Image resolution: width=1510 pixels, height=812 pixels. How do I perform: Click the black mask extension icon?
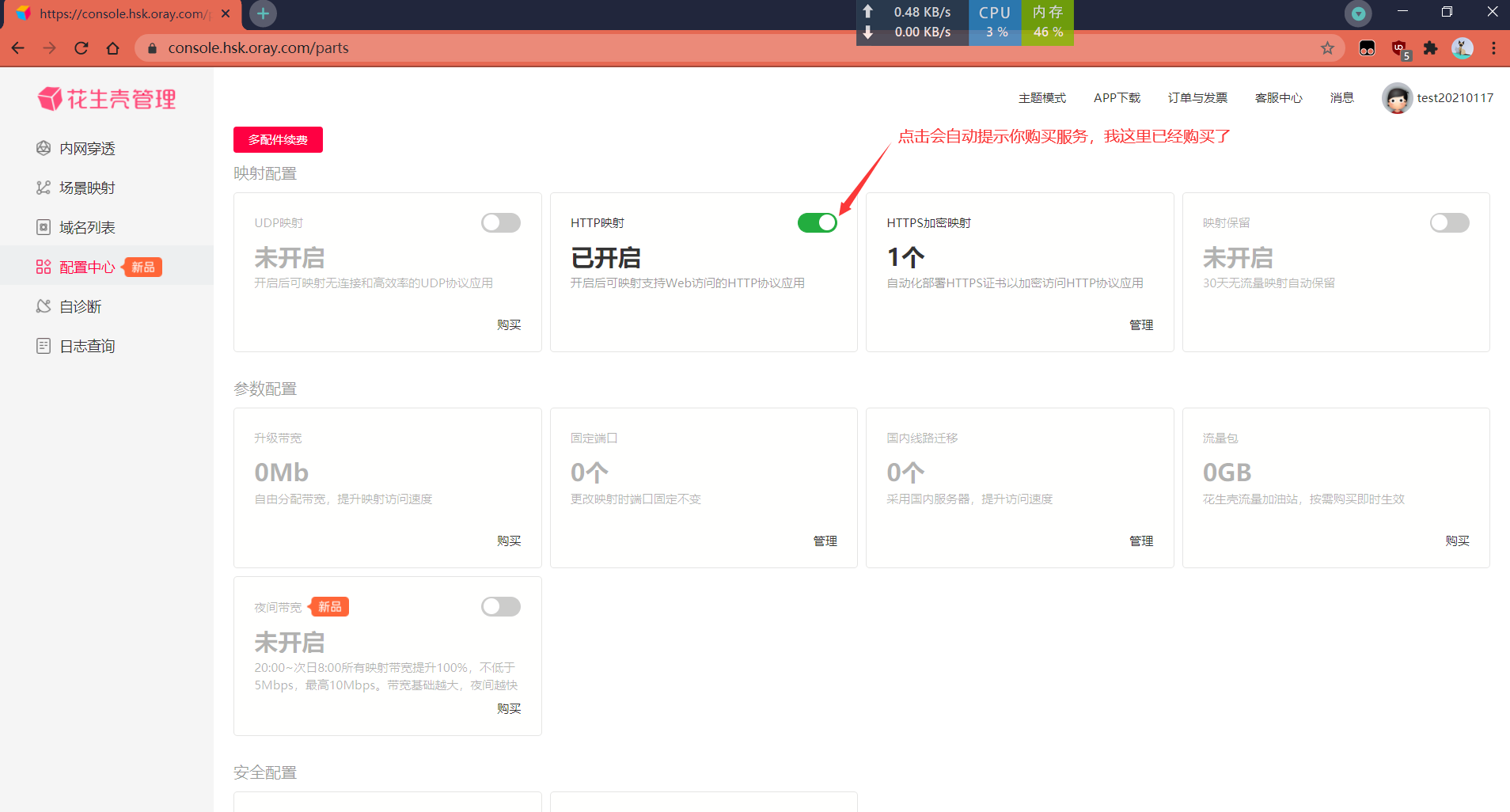coord(1367,48)
